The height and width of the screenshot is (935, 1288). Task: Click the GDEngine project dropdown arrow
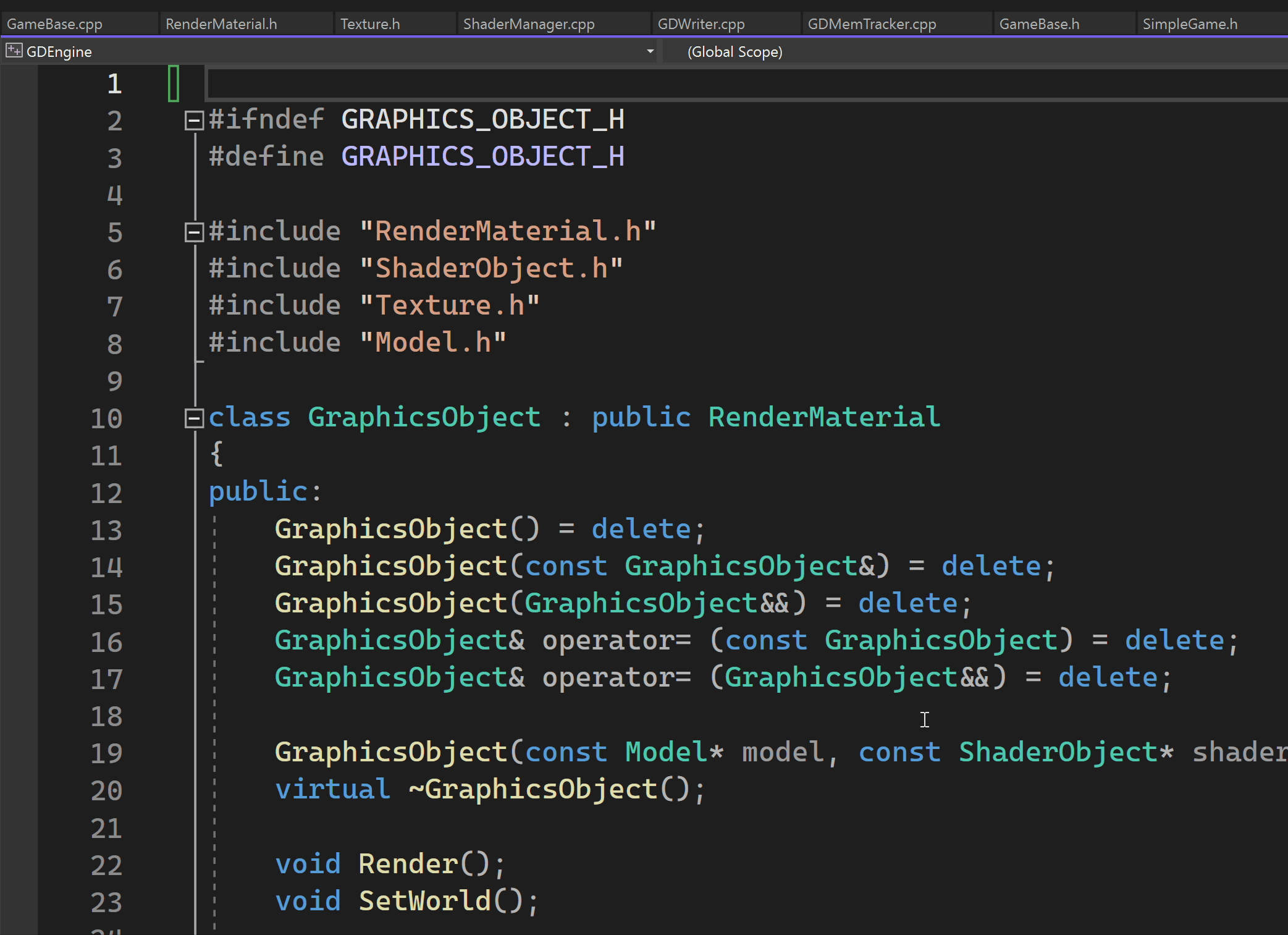click(x=650, y=51)
